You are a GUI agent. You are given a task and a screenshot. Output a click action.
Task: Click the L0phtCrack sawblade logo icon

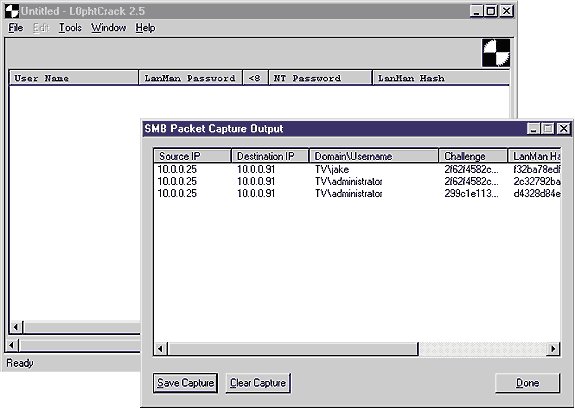496,53
